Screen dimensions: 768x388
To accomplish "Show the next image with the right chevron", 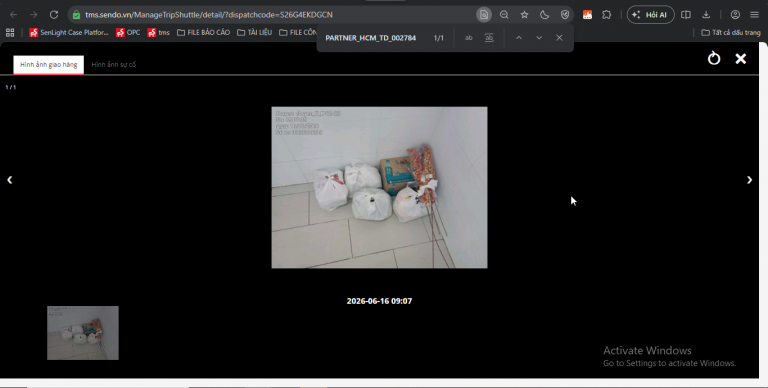I will click(x=749, y=180).
